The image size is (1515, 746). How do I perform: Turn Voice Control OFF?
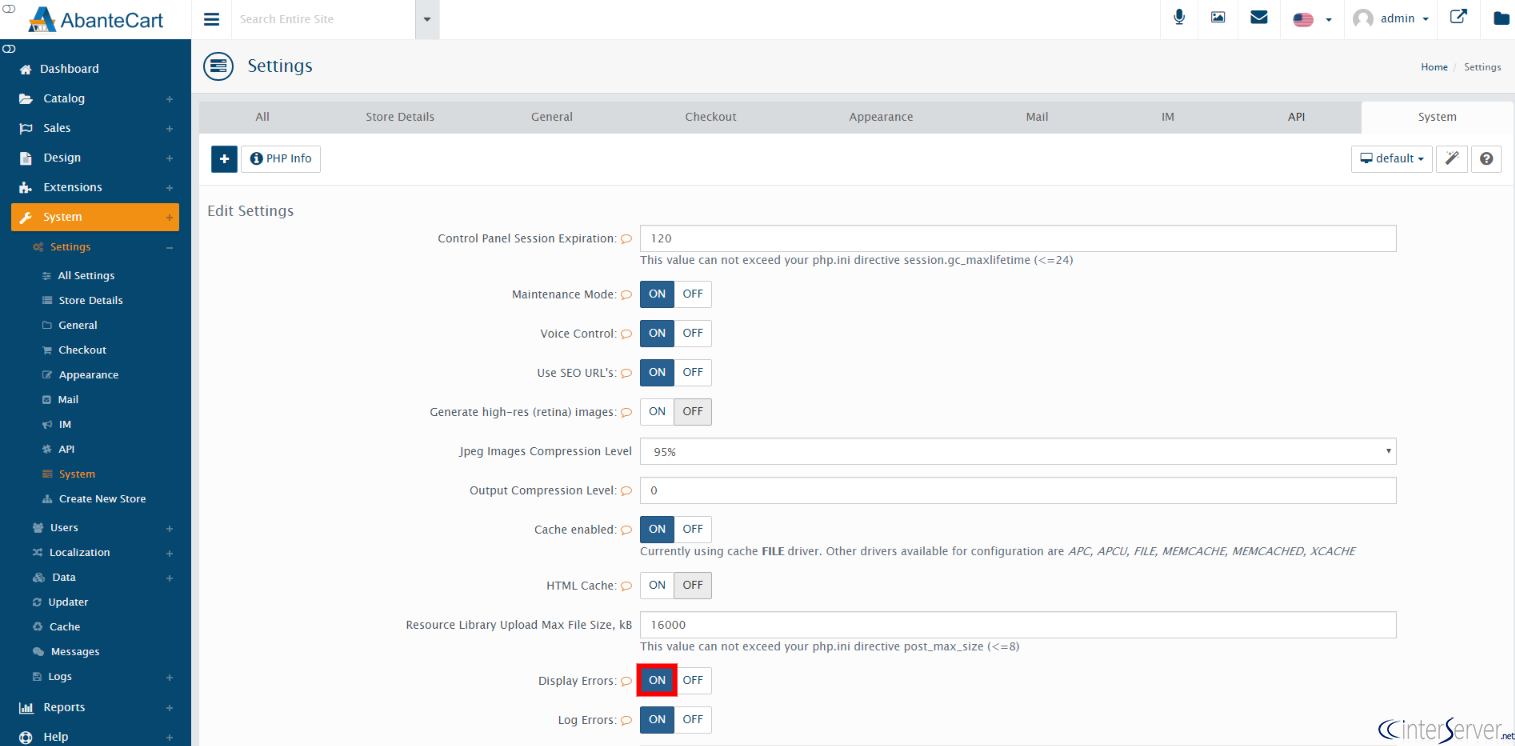693,333
